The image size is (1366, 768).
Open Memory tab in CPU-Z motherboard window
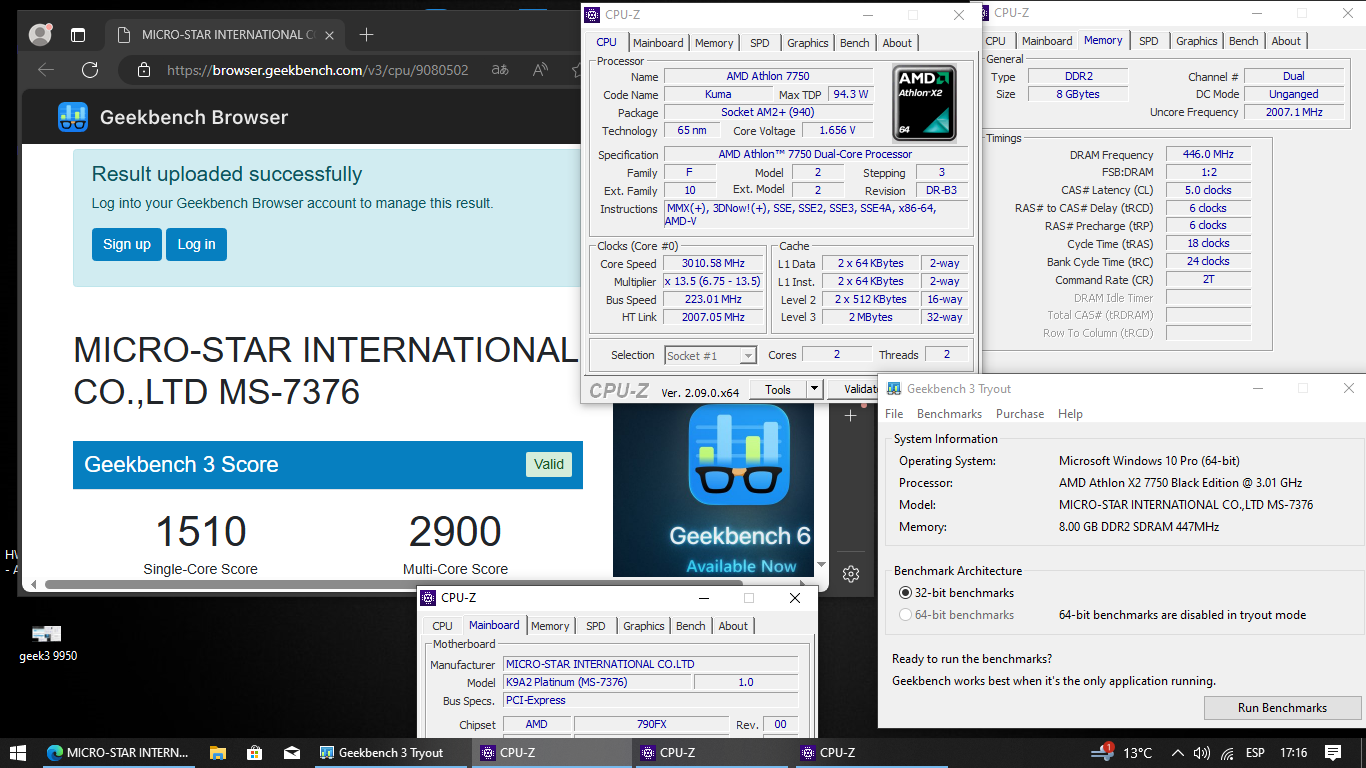(550, 626)
